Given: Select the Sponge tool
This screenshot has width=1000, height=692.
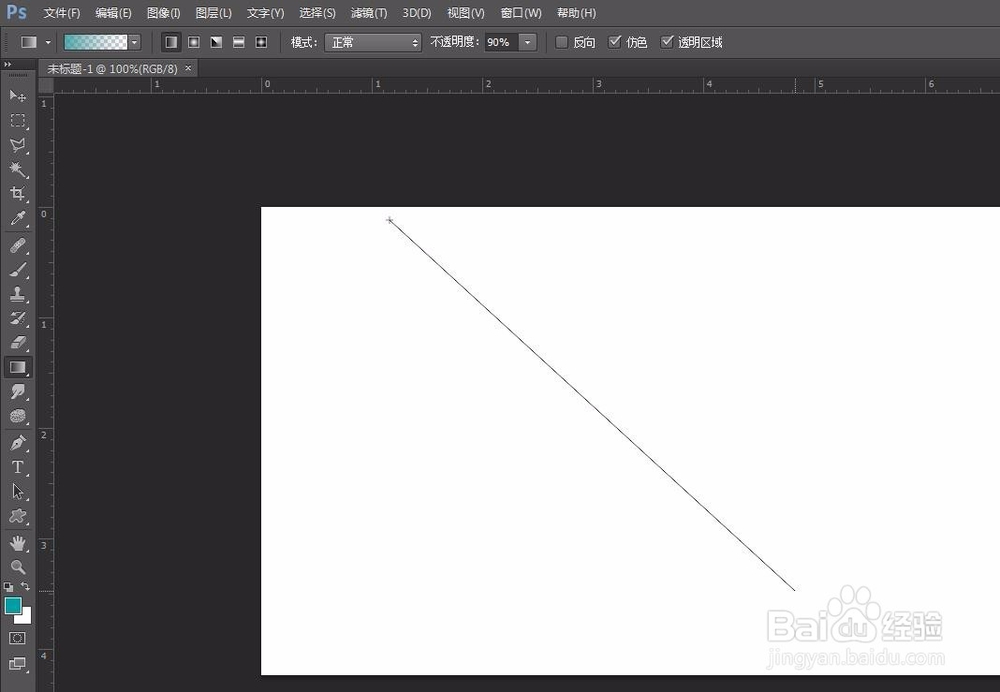Looking at the screenshot, I should click(x=18, y=416).
